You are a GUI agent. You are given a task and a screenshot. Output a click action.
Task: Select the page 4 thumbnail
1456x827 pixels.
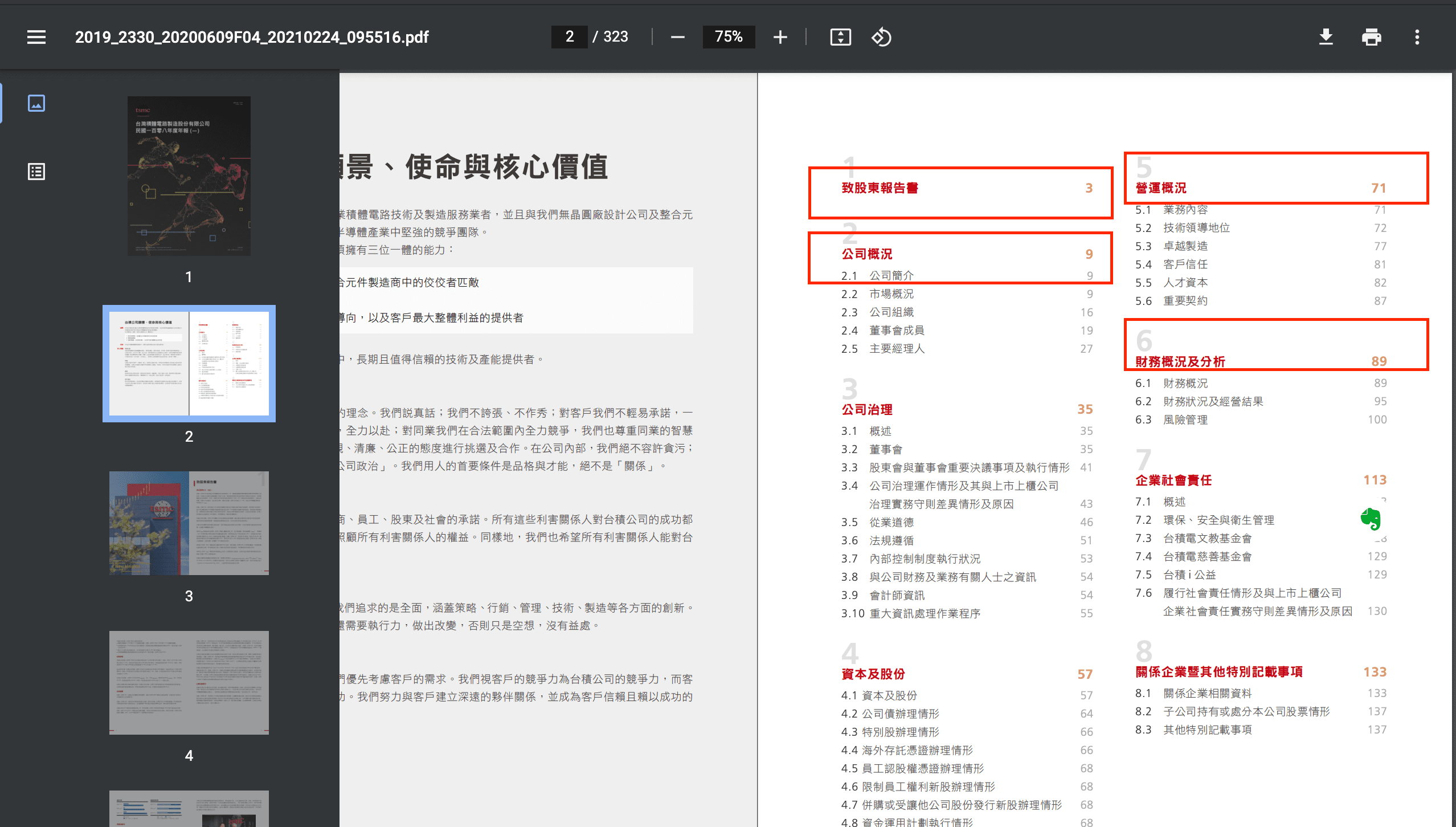[189, 682]
